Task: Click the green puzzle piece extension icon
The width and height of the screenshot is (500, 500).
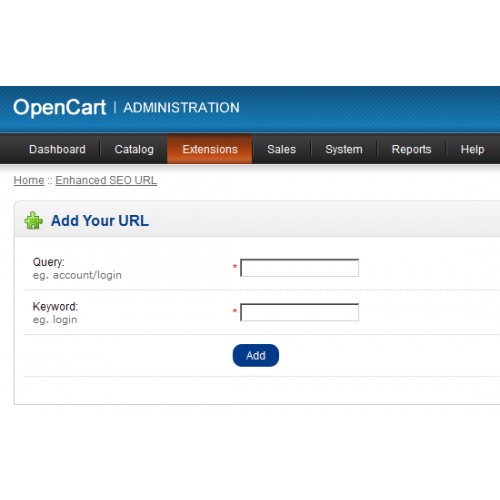Action: tap(34, 220)
